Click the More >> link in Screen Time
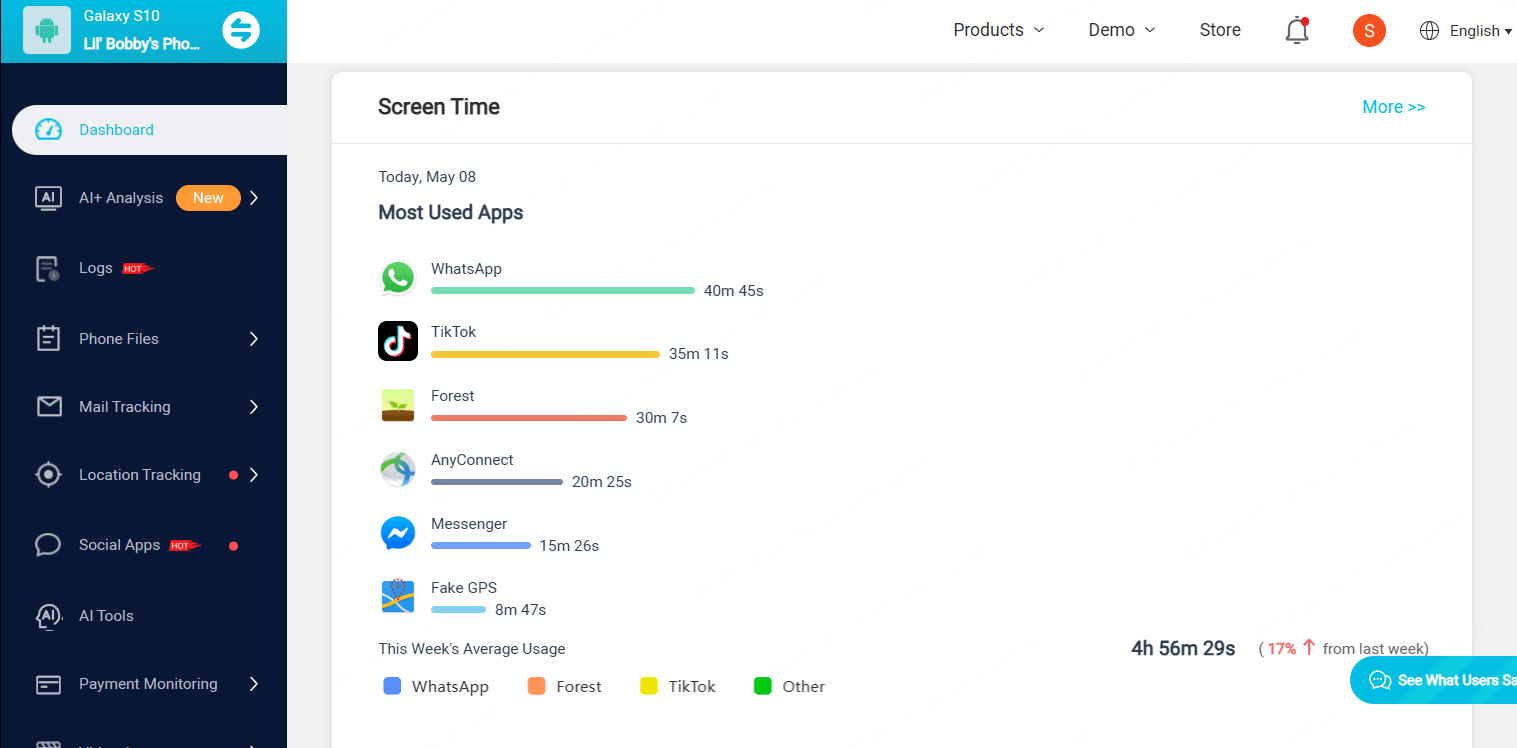 [1394, 107]
